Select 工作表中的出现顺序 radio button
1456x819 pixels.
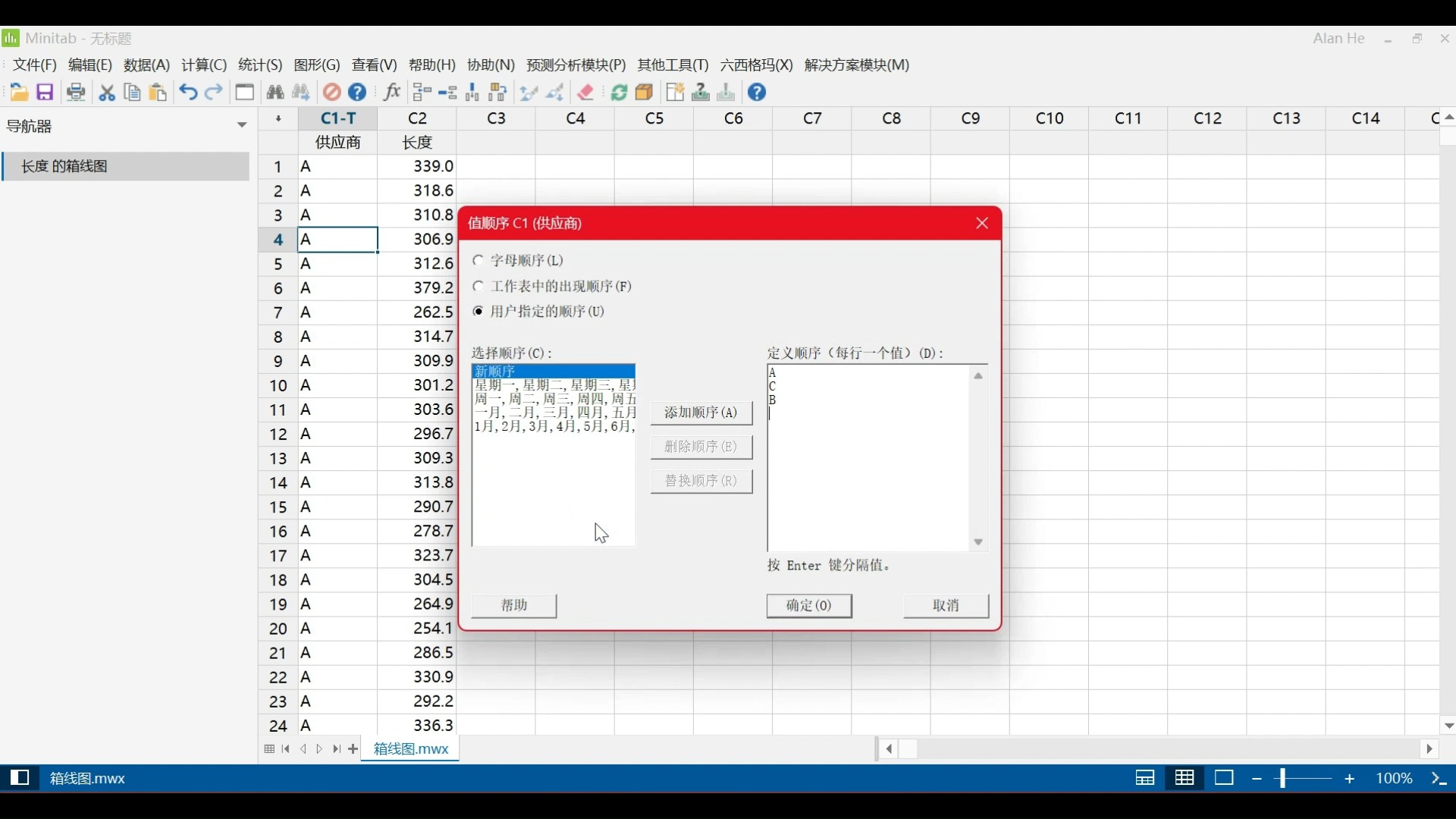point(479,287)
